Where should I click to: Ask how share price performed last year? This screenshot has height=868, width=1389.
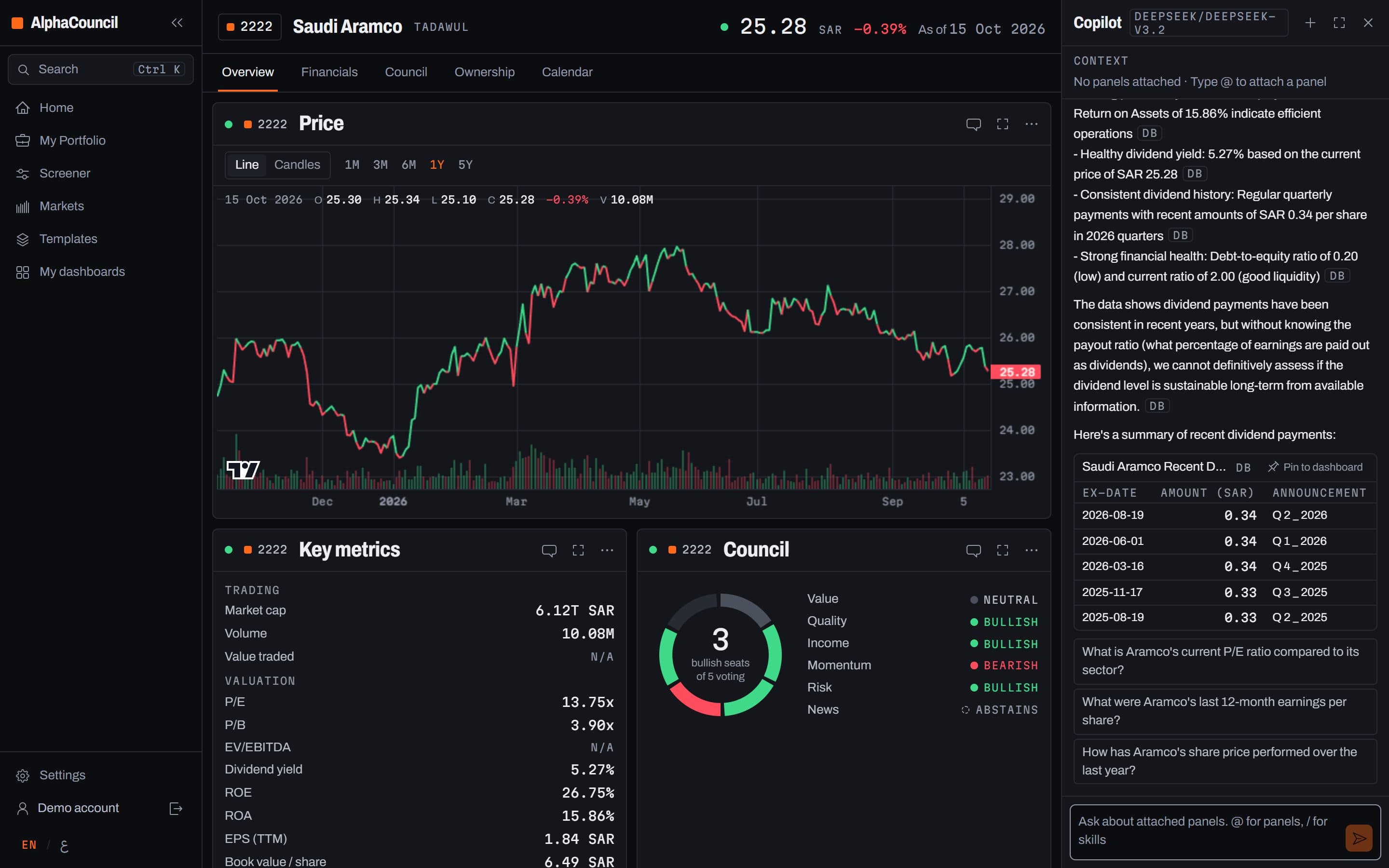coord(1225,761)
